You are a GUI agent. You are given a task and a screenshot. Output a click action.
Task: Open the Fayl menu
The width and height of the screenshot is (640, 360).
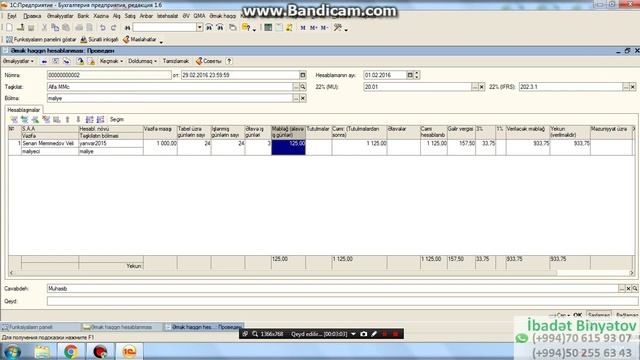(12, 16)
